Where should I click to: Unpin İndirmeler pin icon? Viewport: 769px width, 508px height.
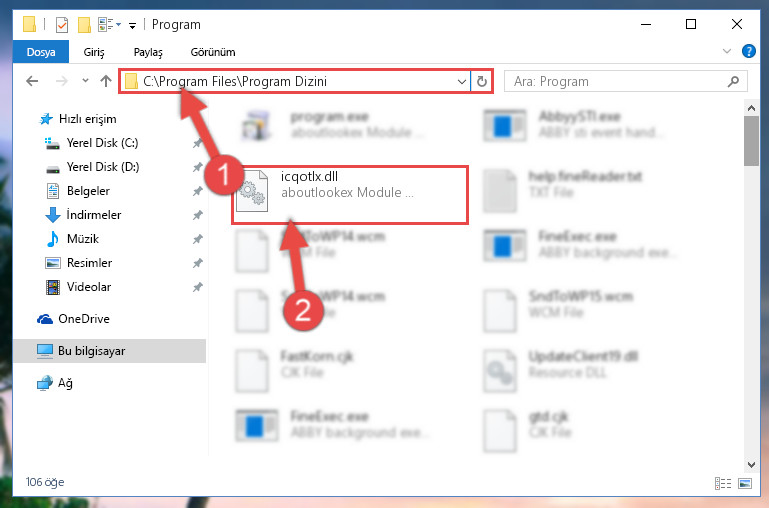click(197, 215)
